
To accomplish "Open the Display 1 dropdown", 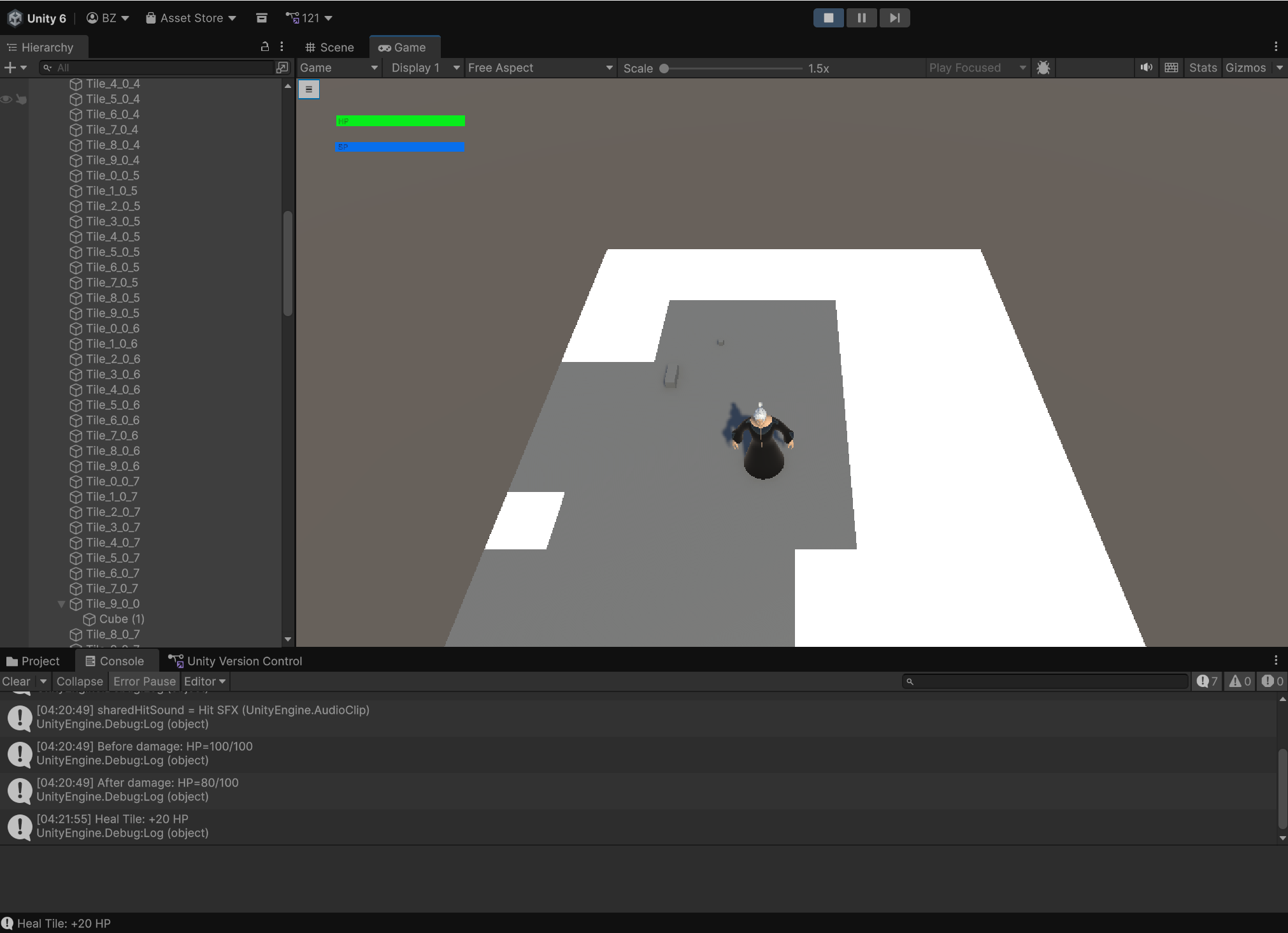I will pos(425,68).
